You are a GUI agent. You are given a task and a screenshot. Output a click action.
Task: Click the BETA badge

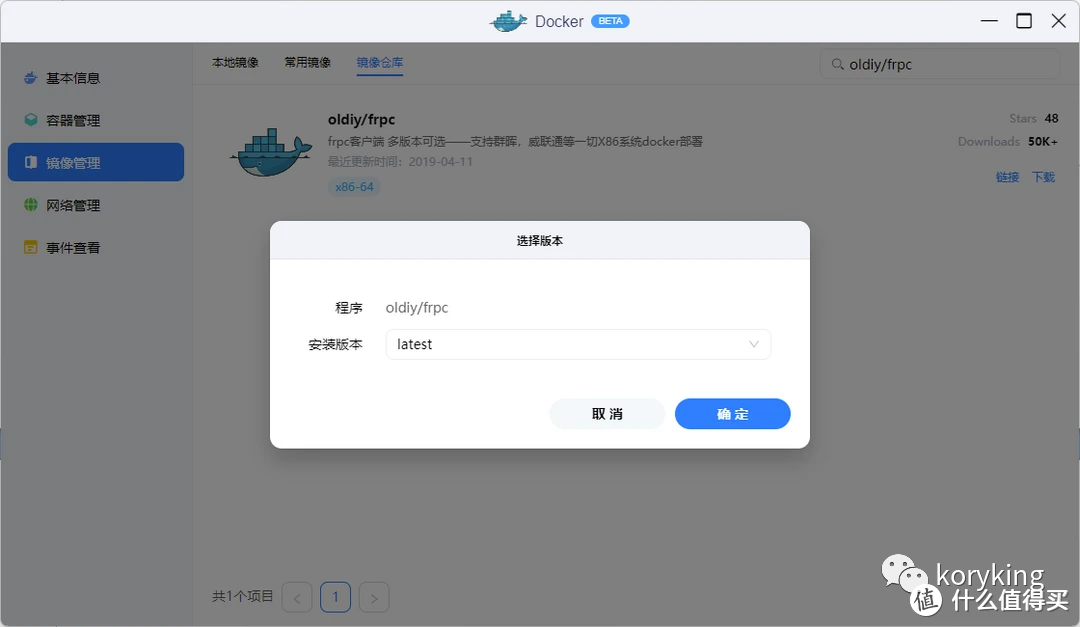610,21
